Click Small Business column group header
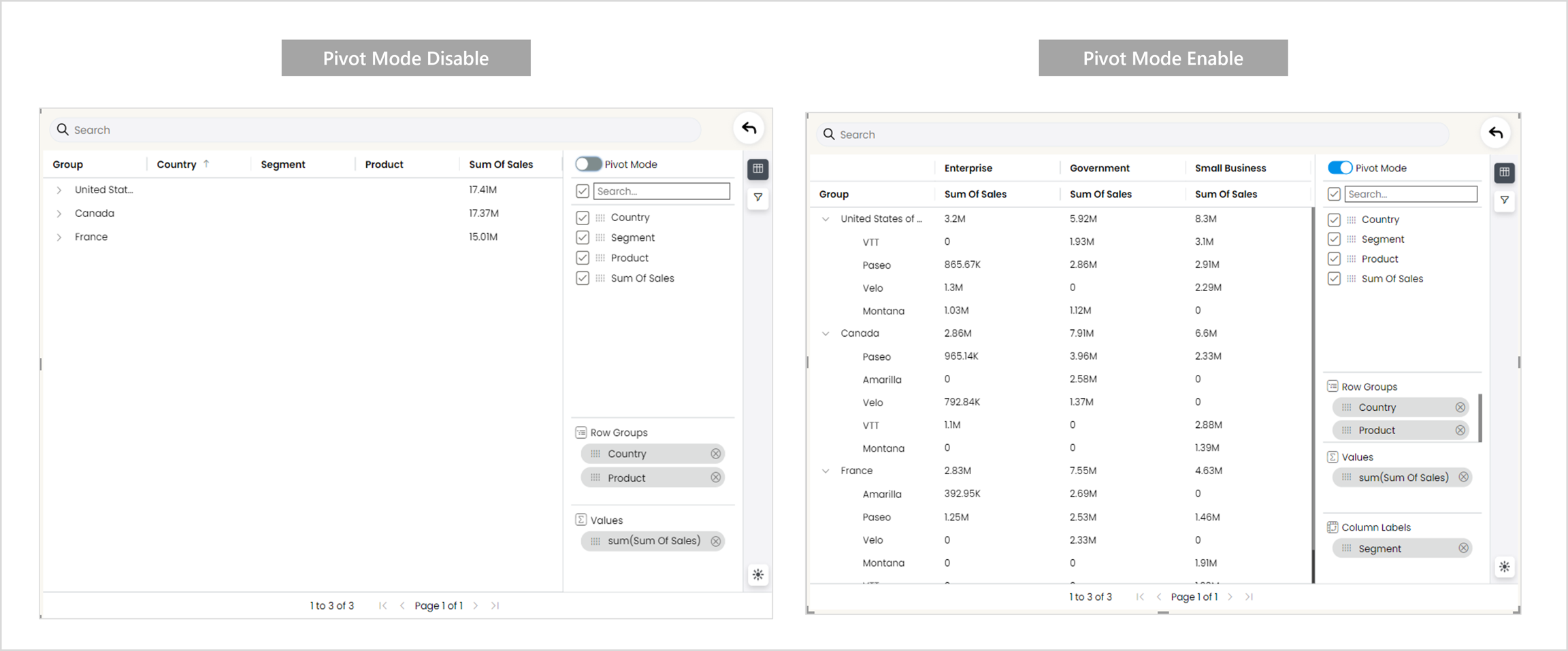Viewport: 1568px width, 651px height. pyautogui.click(x=1230, y=168)
